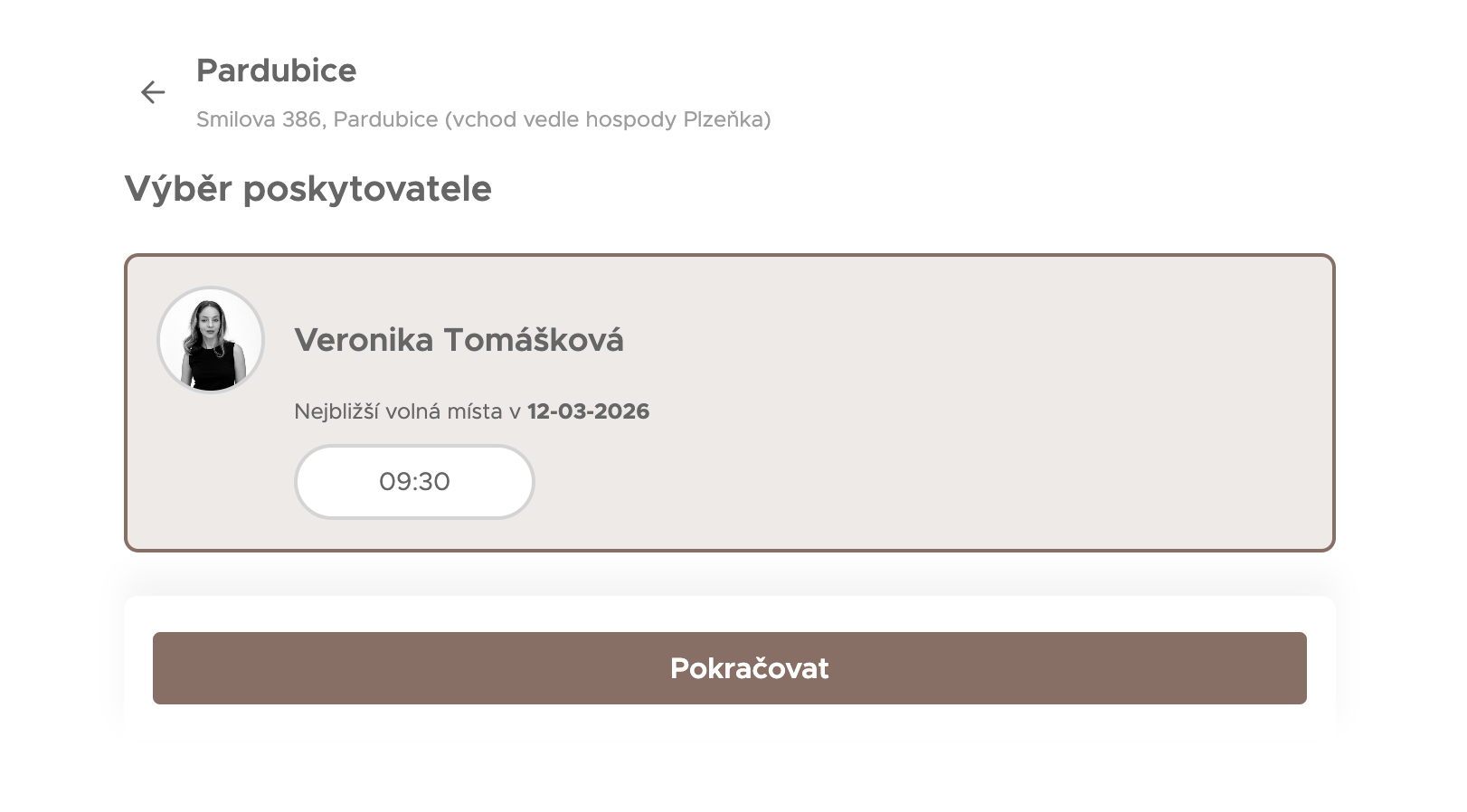Click the surname Tomášková on the card
1467x812 pixels.
[533, 340]
